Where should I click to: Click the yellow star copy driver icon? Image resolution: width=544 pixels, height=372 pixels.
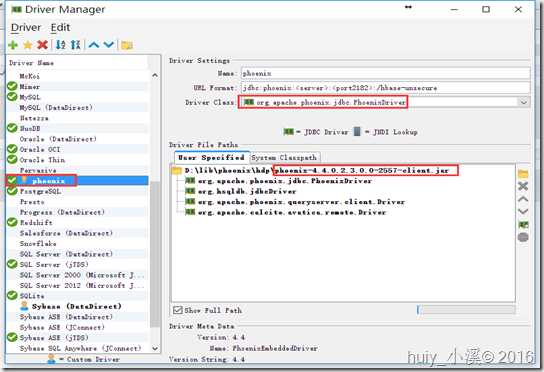(x=27, y=45)
